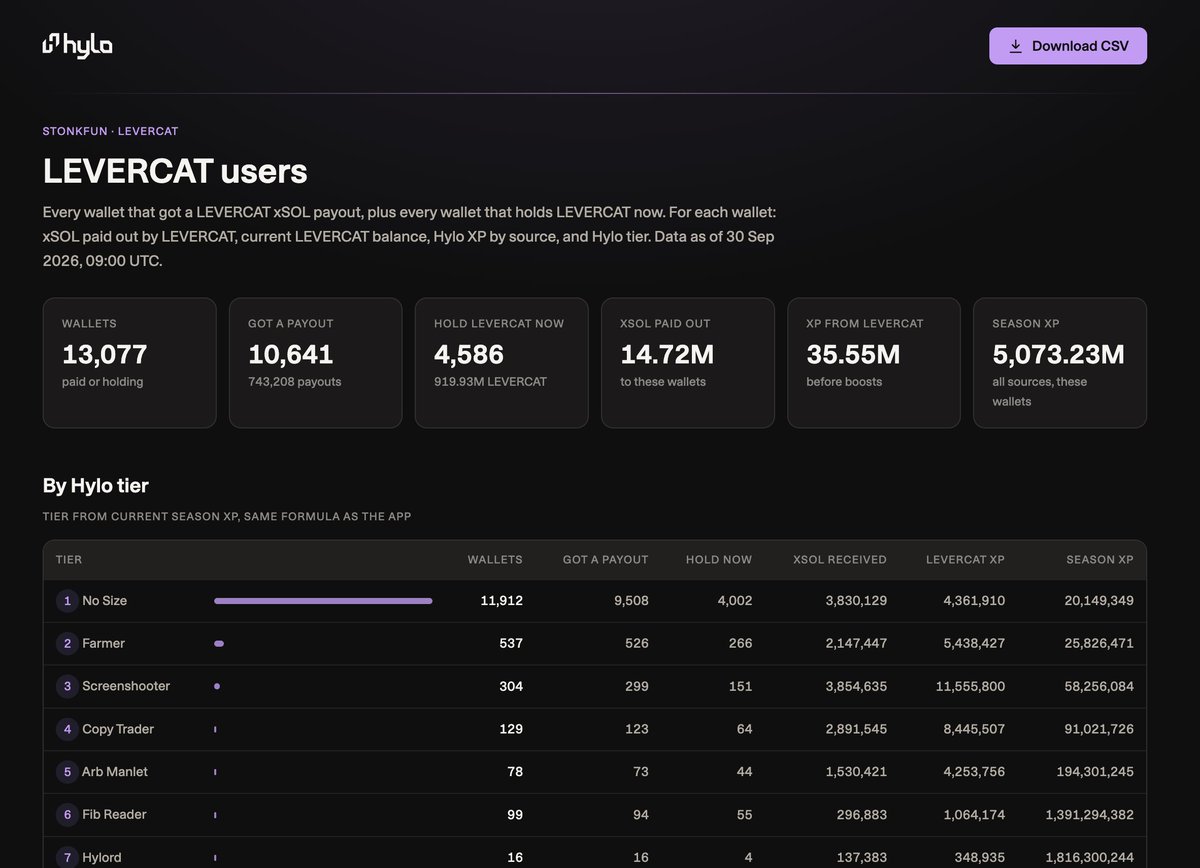This screenshot has height=868, width=1200.
Task: Click the XSOL RECEIVED column header
Action: (x=840, y=560)
